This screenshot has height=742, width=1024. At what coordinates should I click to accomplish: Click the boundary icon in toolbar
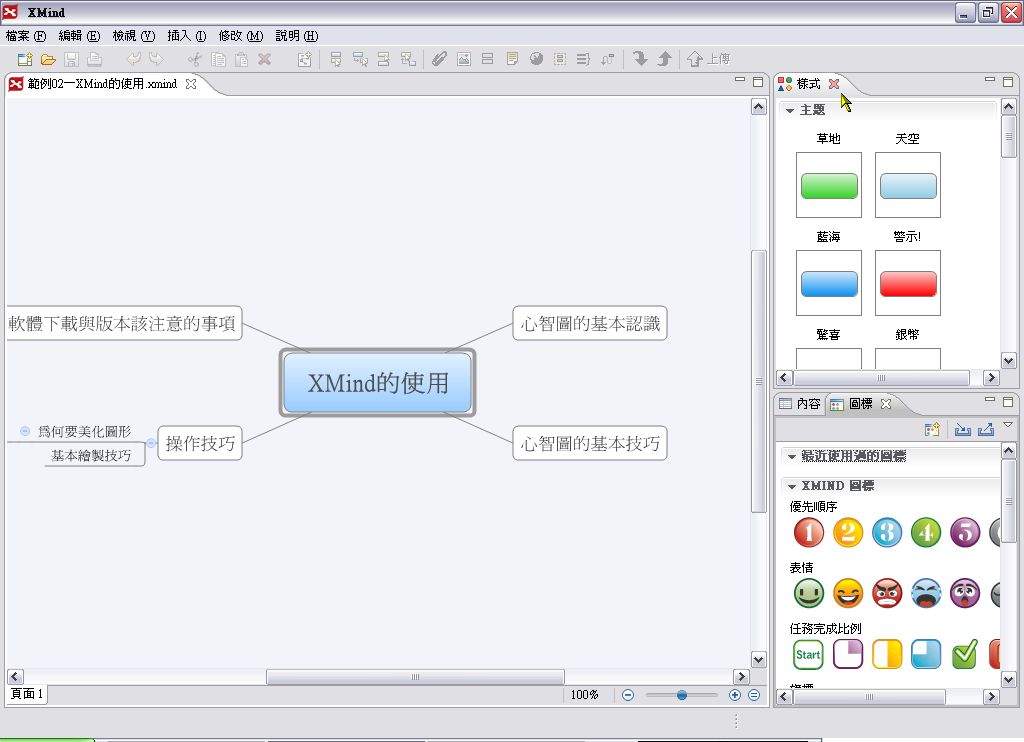coord(560,59)
